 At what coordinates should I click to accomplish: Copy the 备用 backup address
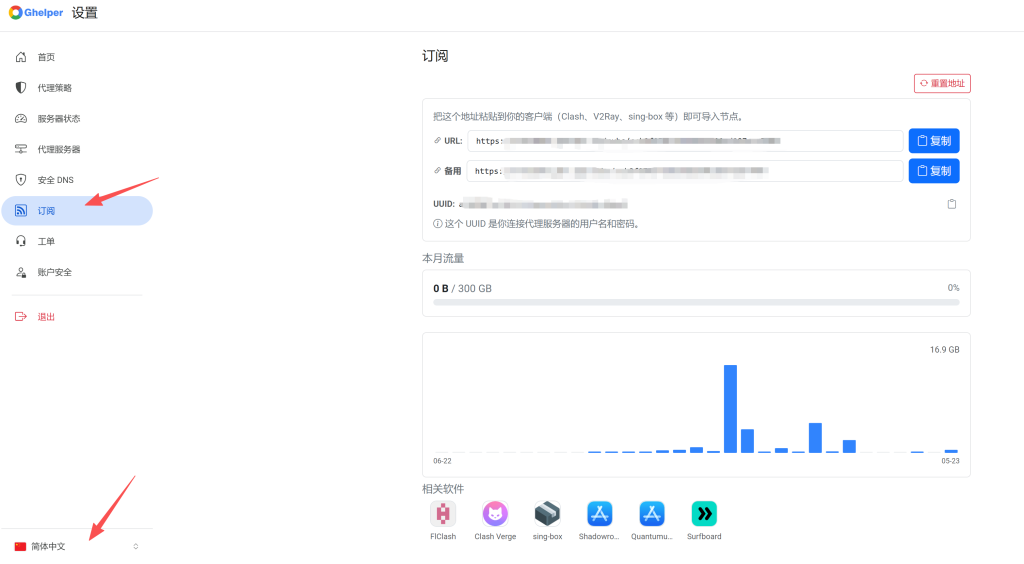pyautogui.click(x=934, y=170)
